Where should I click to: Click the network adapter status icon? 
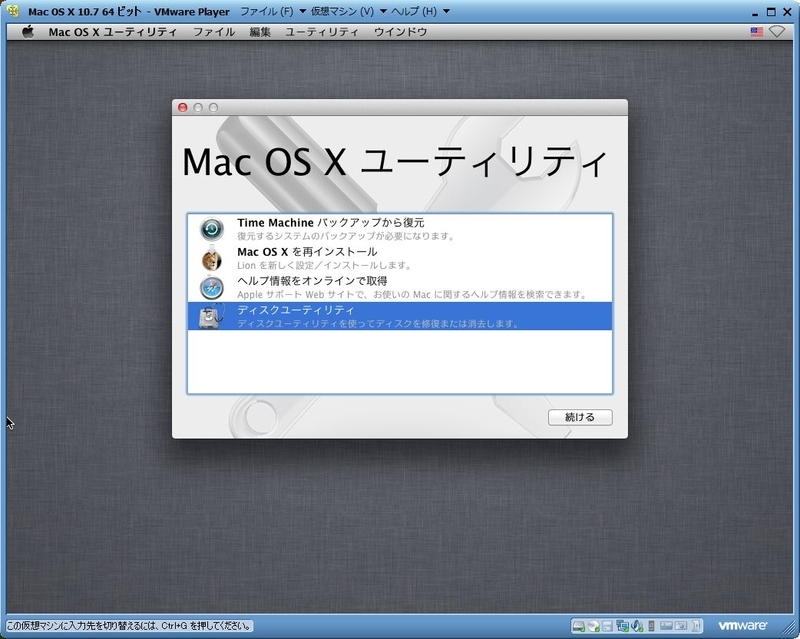click(x=622, y=626)
